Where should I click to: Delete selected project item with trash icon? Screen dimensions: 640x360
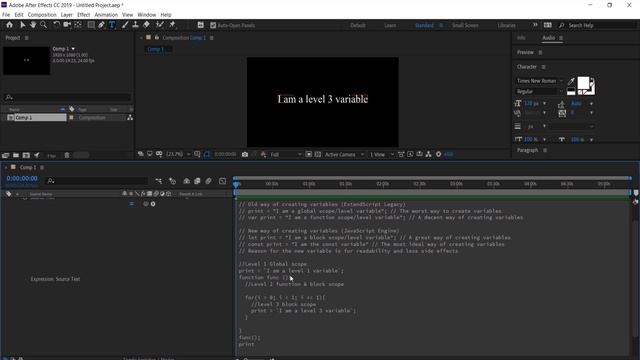click(x=67, y=155)
